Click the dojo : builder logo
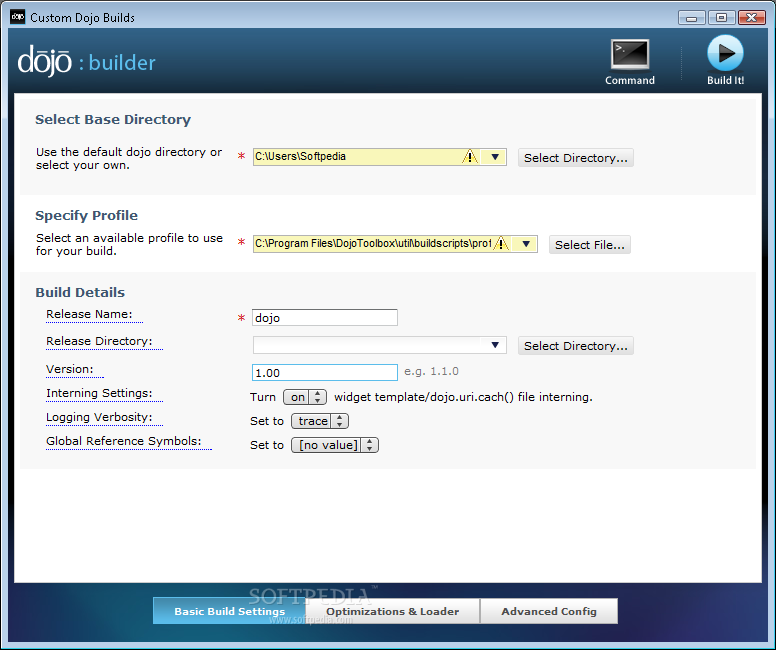The height and width of the screenshot is (650, 776). [87, 61]
